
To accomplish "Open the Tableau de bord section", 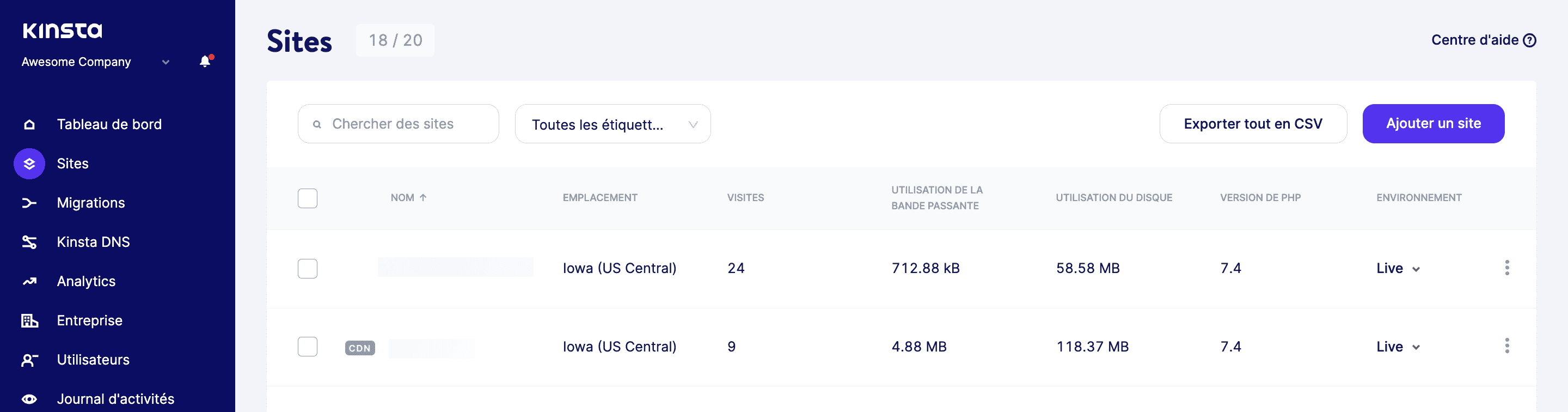I will [x=109, y=124].
